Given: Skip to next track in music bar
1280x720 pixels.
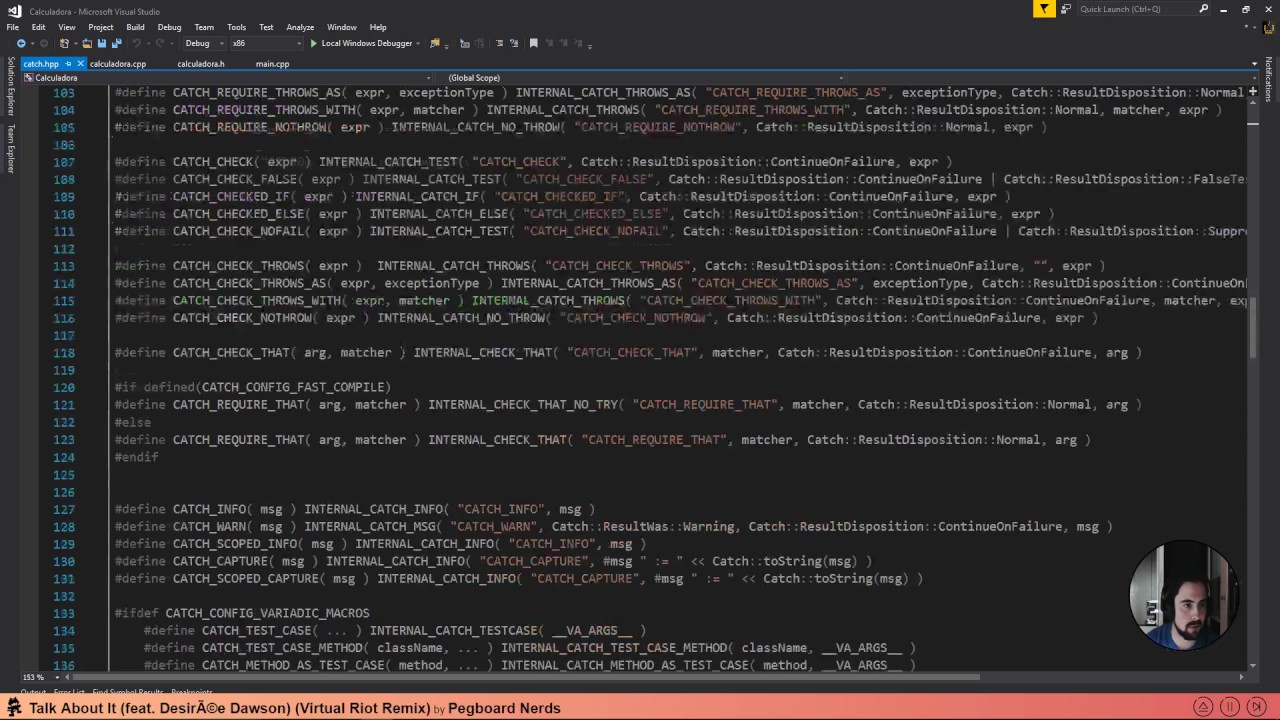Looking at the screenshot, I should 1257,707.
